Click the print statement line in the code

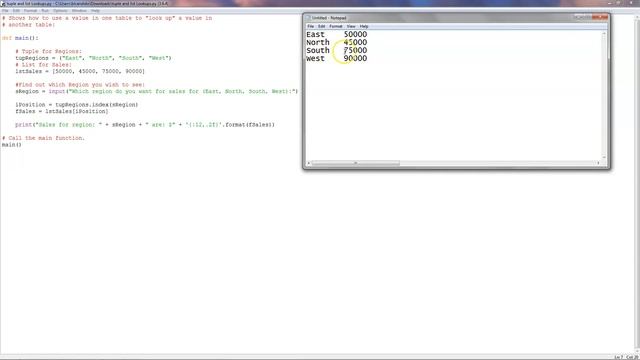point(145,125)
